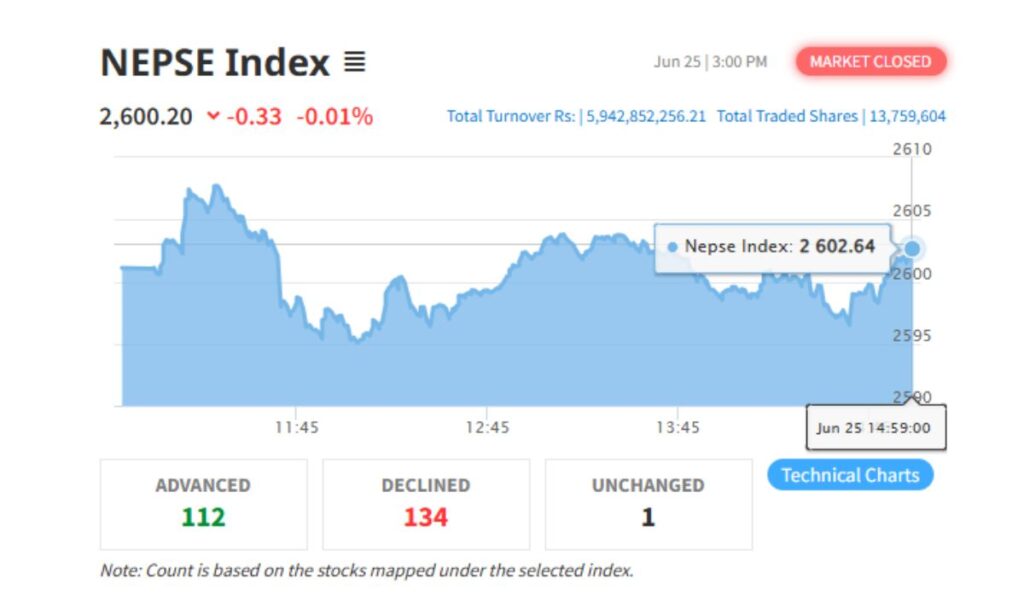
Task: Click the blue data point marker on chart
Action: tap(912, 245)
